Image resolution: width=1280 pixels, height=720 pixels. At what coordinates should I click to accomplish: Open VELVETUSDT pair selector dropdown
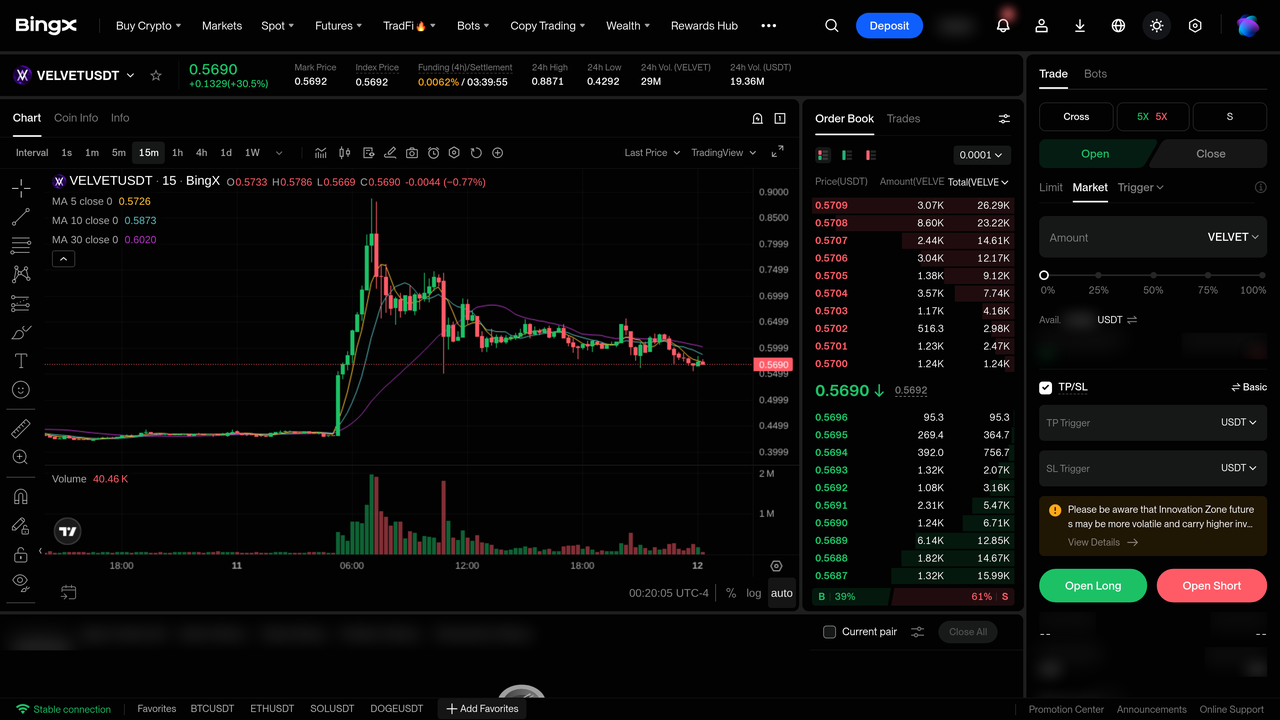[130, 75]
